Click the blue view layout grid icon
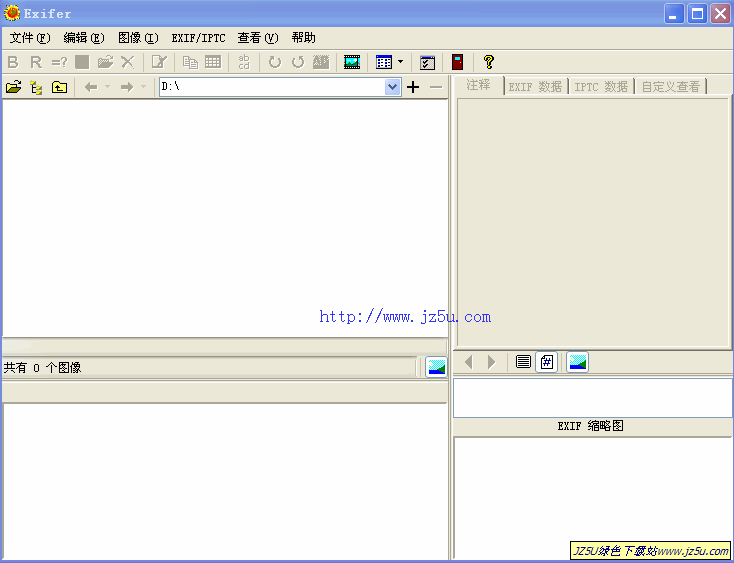 [384, 62]
